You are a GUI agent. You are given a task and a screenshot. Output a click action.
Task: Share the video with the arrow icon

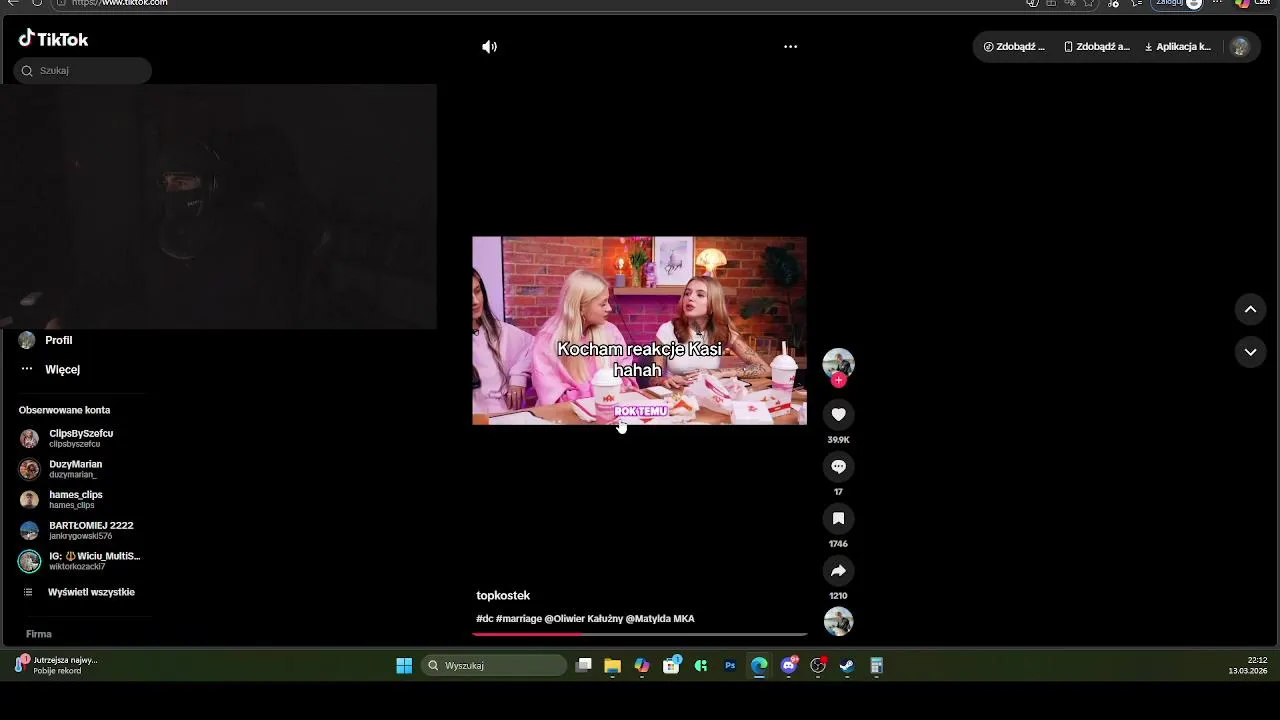click(x=838, y=571)
